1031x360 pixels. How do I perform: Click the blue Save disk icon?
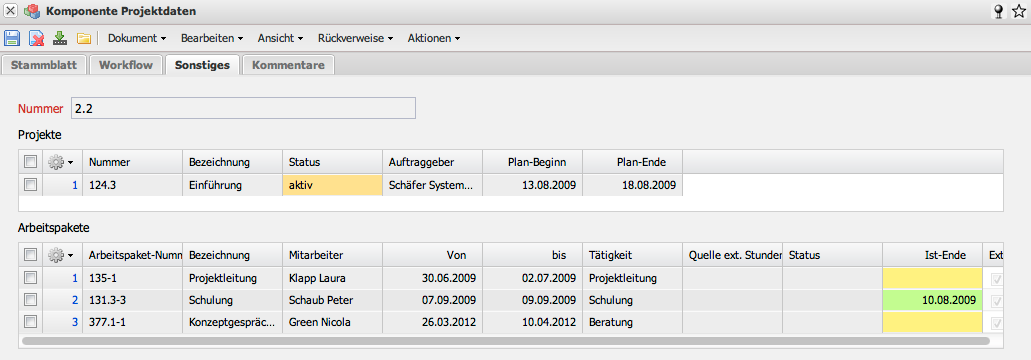12,38
